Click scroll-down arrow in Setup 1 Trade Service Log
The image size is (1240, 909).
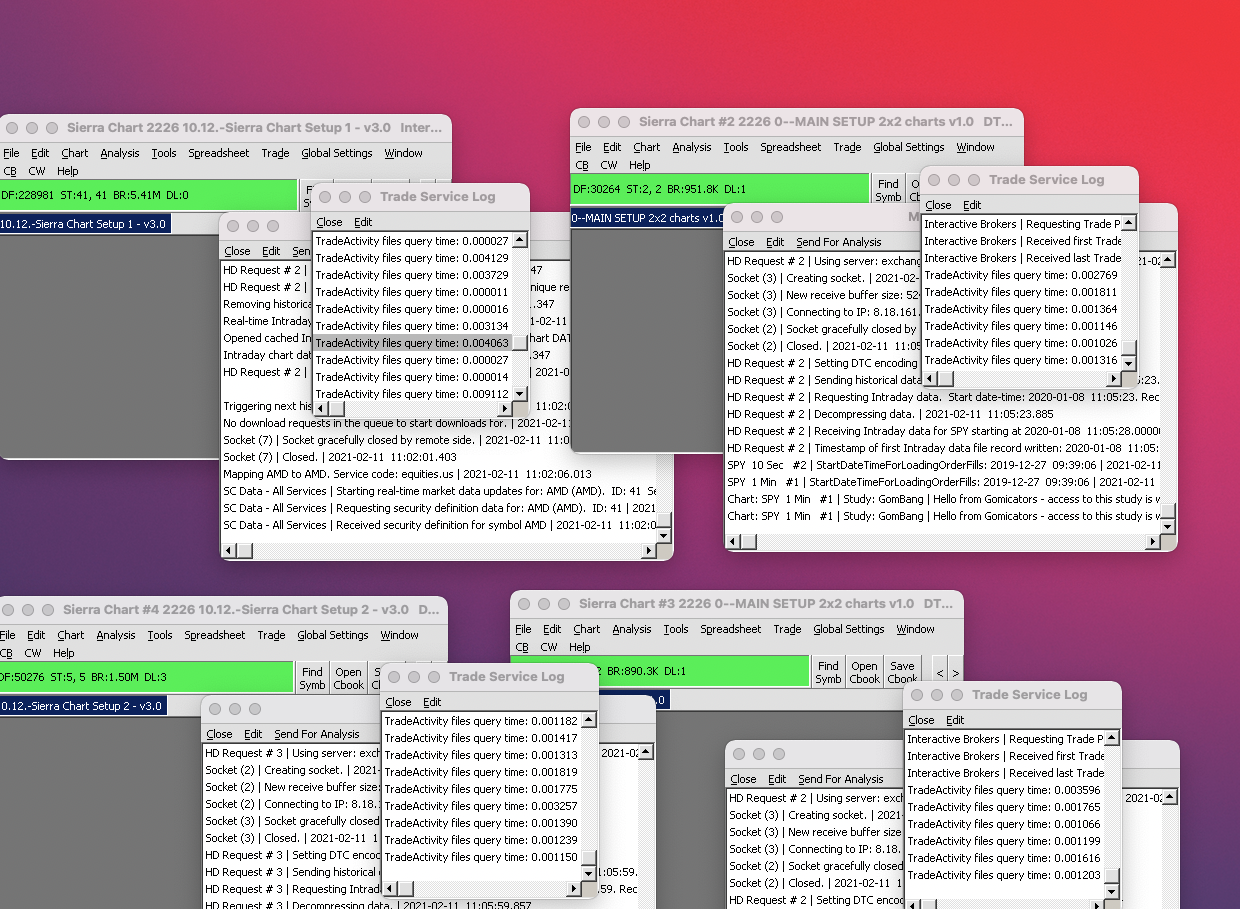coord(520,394)
